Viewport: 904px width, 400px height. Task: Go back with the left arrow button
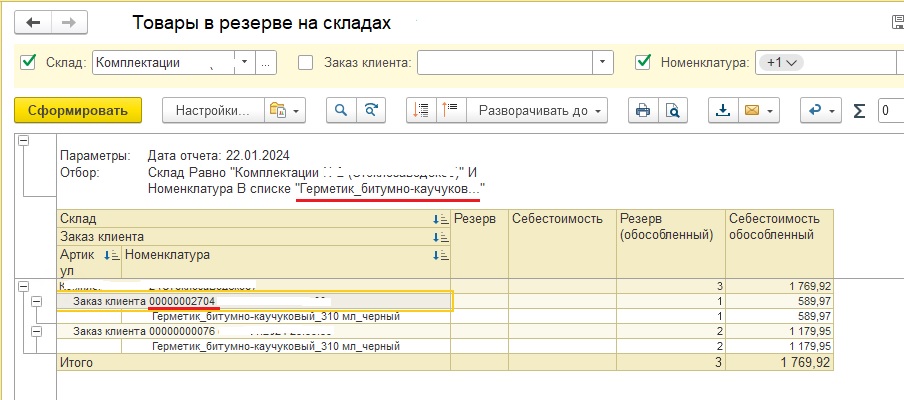pyautogui.click(x=33, y=22)
